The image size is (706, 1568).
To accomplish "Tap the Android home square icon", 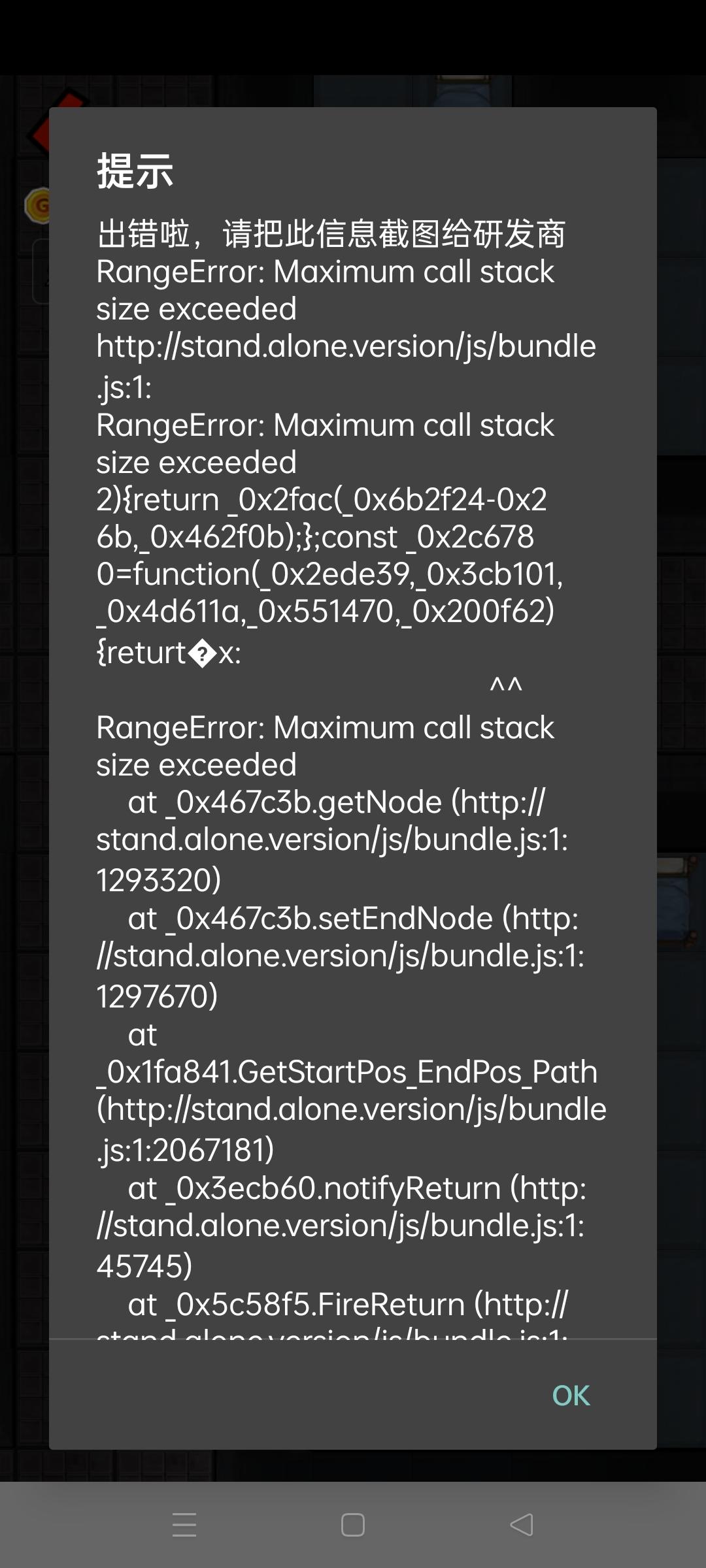I will [353, 1525].
